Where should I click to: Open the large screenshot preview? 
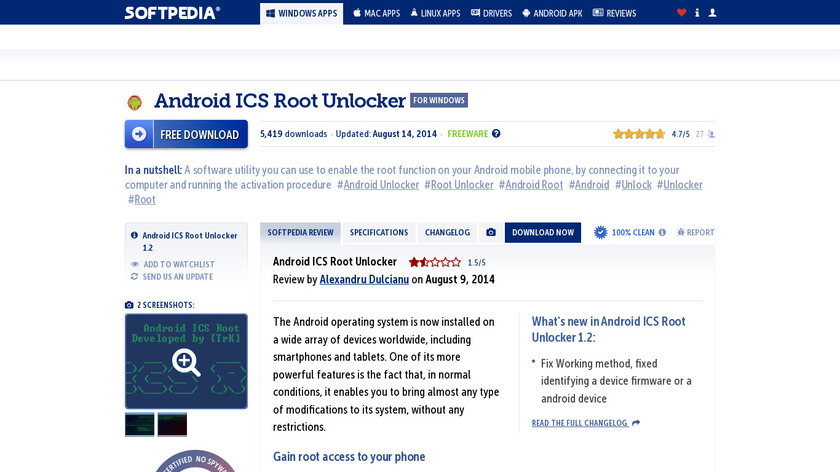pyautogui.click(x=186, y=362)
